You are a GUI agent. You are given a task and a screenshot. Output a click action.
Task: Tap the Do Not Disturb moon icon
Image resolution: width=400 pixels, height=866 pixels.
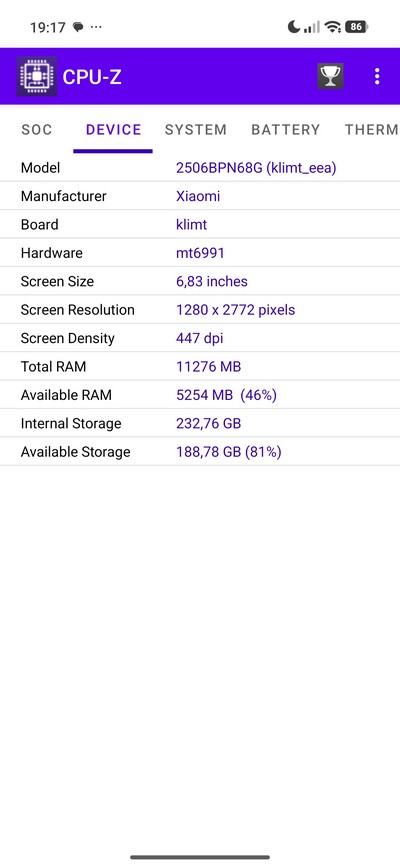[x=294, y=27]
